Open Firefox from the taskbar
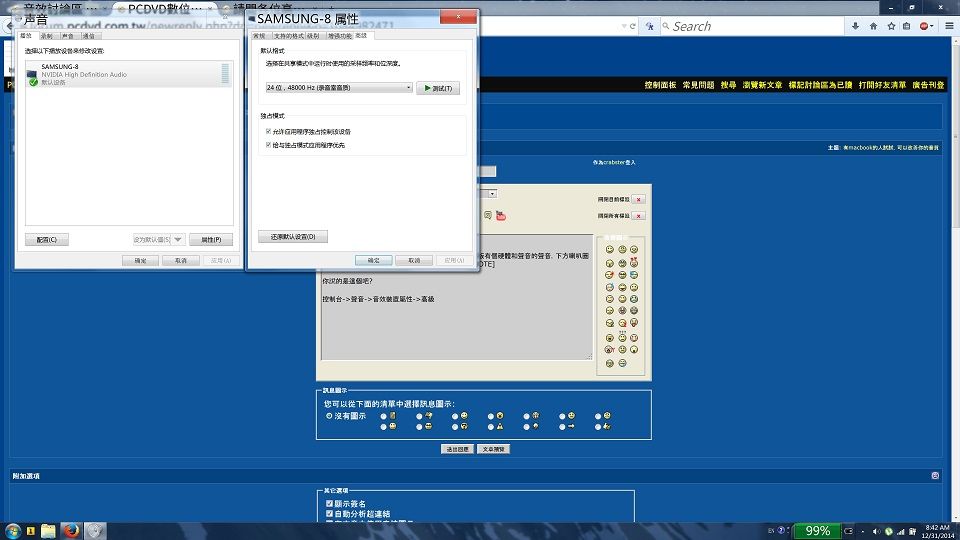960x540 pixels. (x=72, y=531)
